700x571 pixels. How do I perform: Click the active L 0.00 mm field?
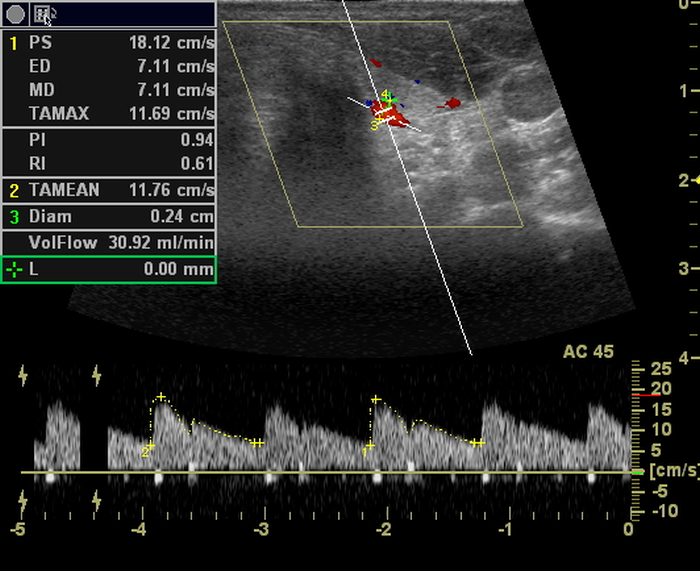click(x=110, y=269)
